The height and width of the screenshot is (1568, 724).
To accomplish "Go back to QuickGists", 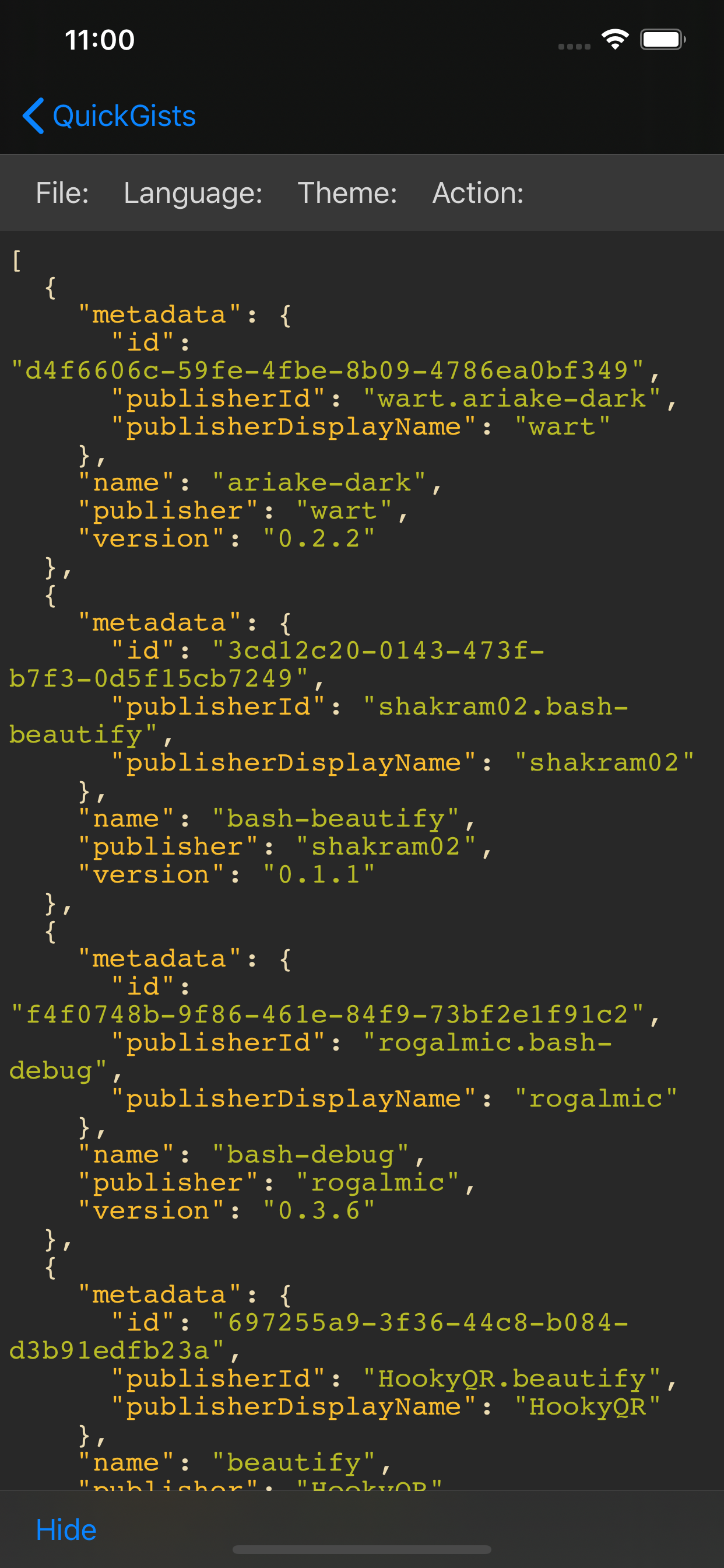I will tap(109, 116).
